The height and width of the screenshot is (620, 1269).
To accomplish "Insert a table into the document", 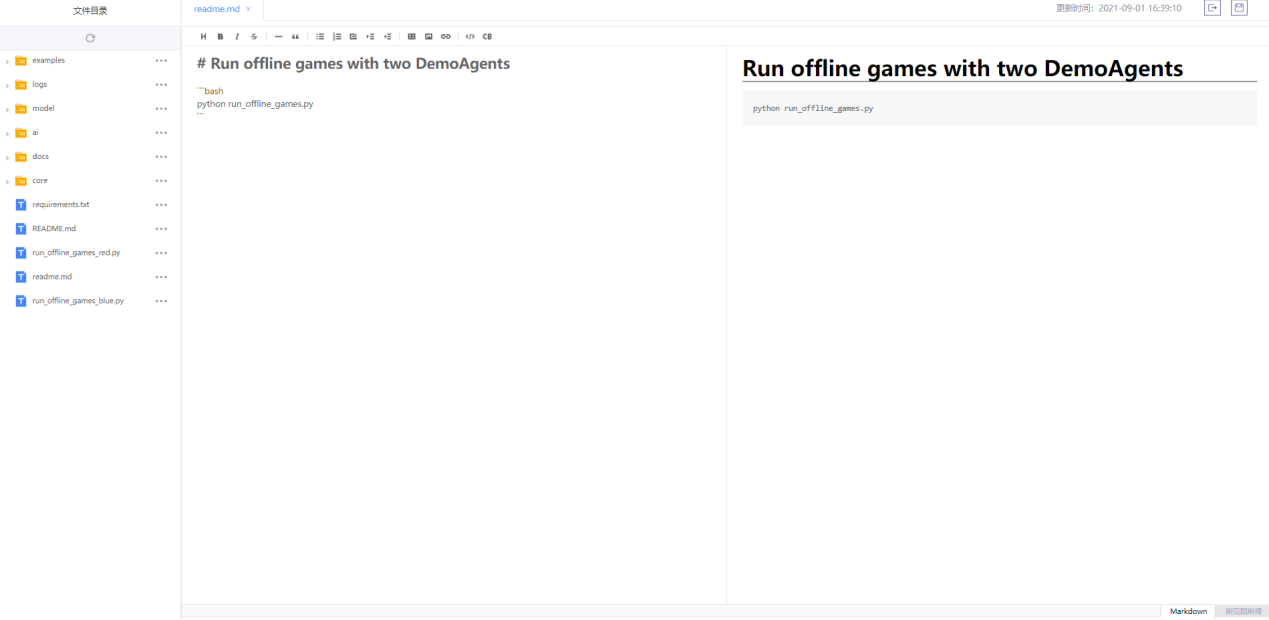I will point(412,36).
